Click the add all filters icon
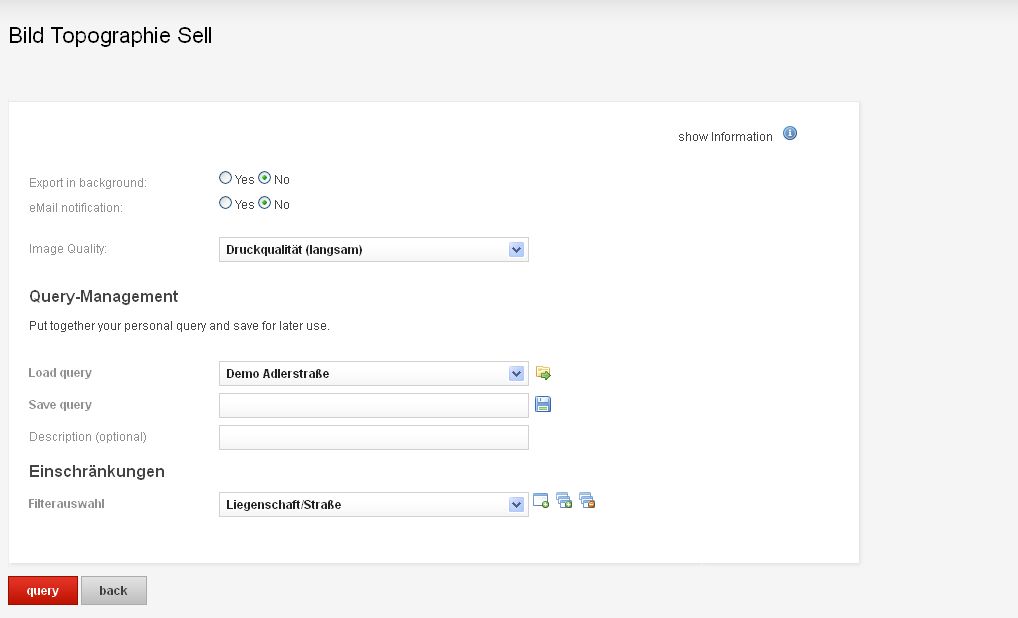This screenshot has height=618, width=1018. pos(564,501)
